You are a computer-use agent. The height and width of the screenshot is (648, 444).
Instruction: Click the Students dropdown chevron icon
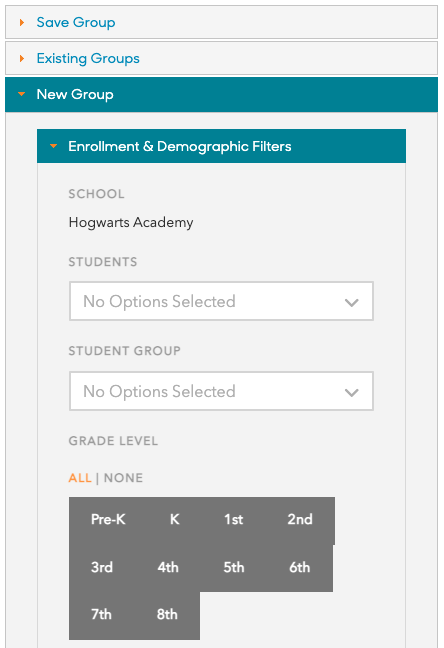click(351, 303)
